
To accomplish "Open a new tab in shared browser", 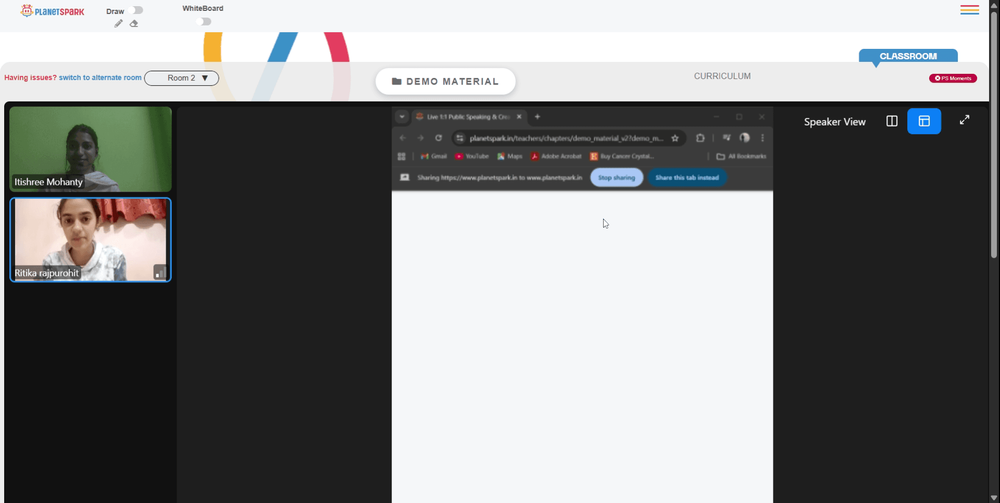I will pyautogui.click(x=537, y=117).
